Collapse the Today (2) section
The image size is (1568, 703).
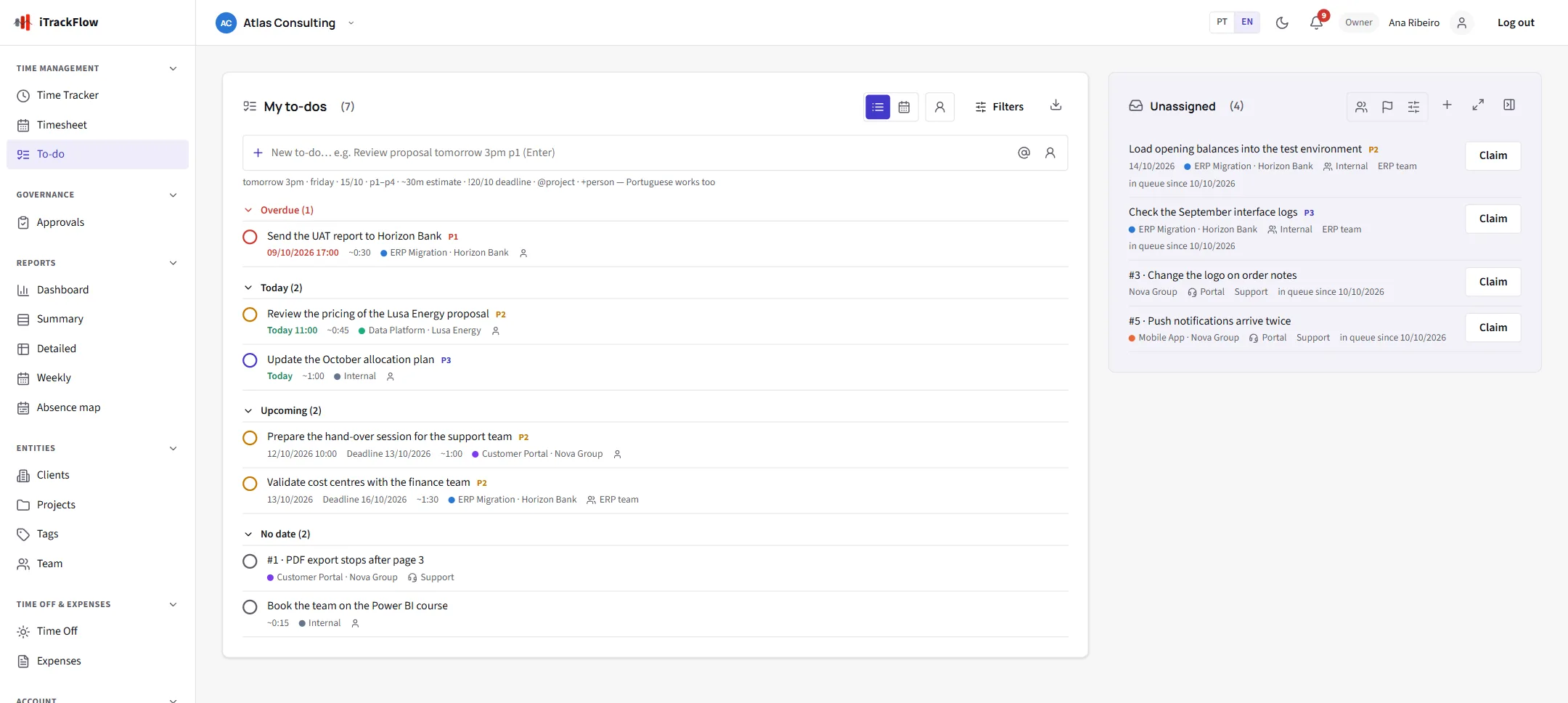[248, 288]
